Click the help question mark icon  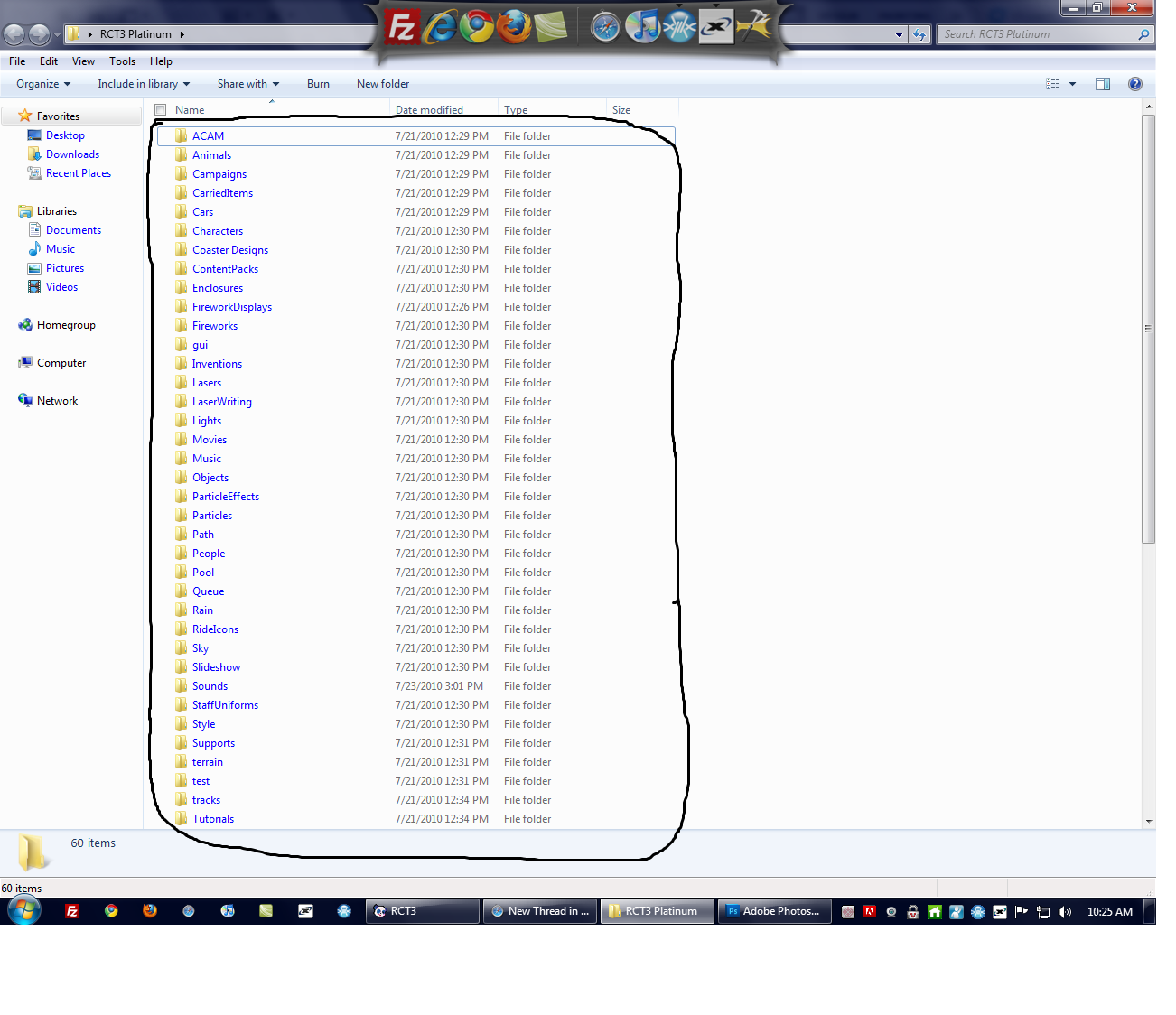[1134, 84]
